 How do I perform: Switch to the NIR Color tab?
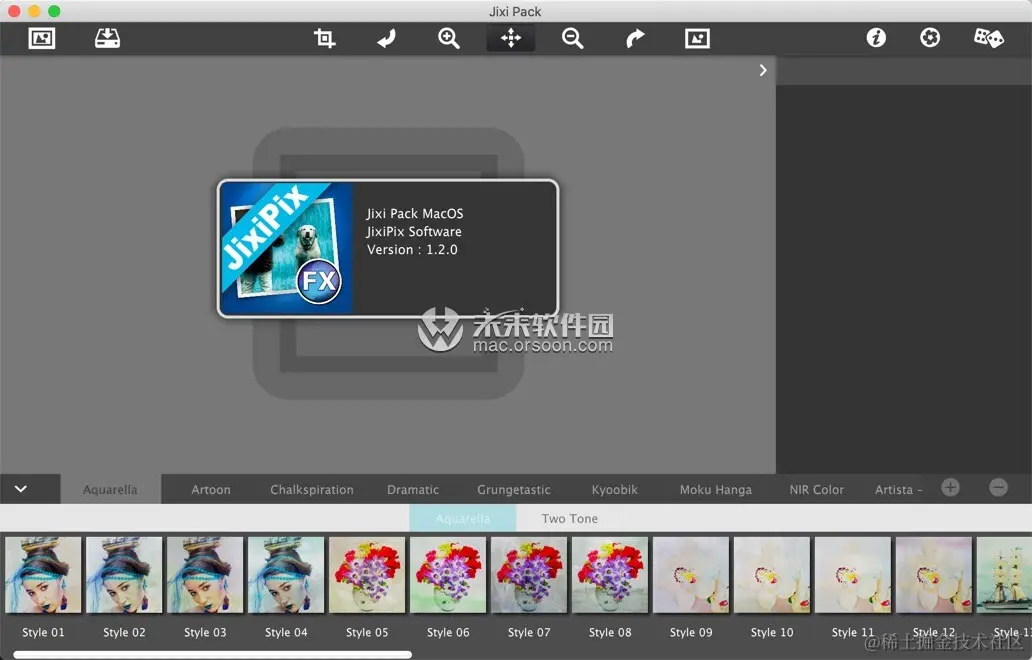pos(816,490)
